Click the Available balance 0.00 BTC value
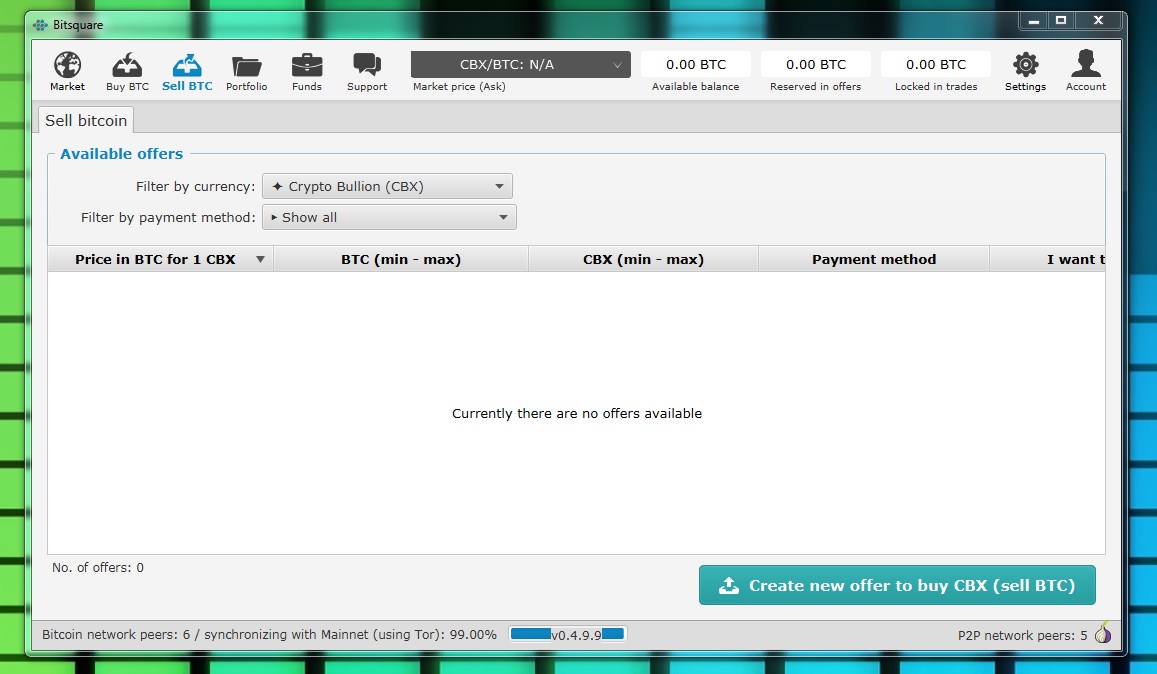Screen dimensions: 1157x674 pos(696,64)
